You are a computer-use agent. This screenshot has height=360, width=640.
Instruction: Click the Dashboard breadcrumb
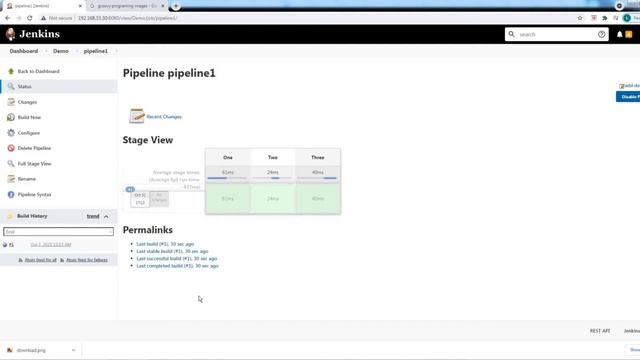coord(24,51)
